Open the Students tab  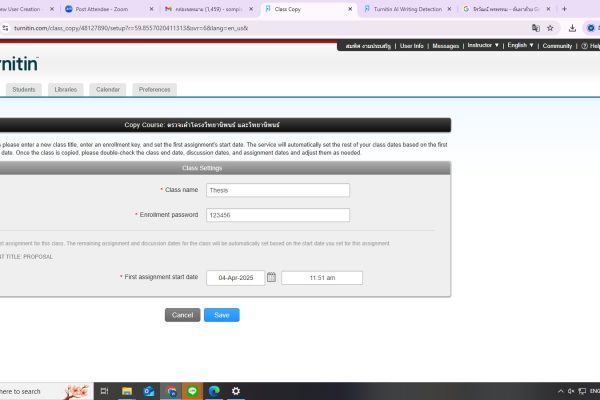(x=24, y=90)
